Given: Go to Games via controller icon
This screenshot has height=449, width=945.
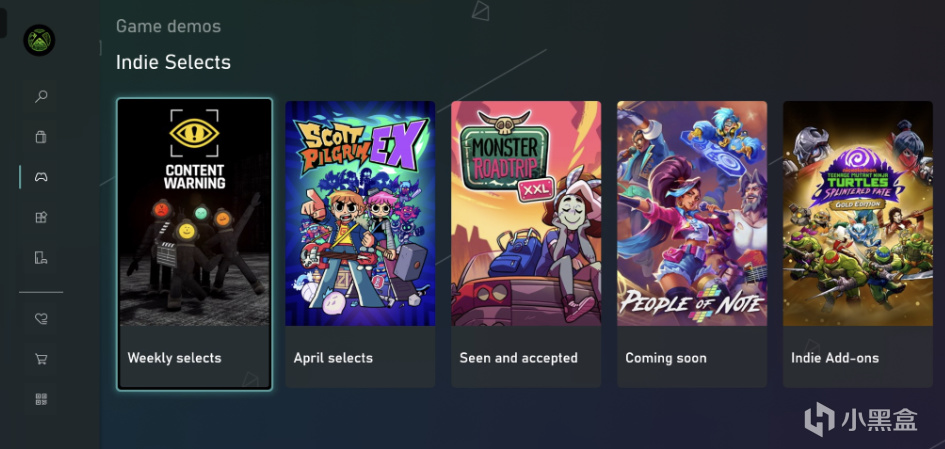Looking at the screenshot, I should pos(41,177).
